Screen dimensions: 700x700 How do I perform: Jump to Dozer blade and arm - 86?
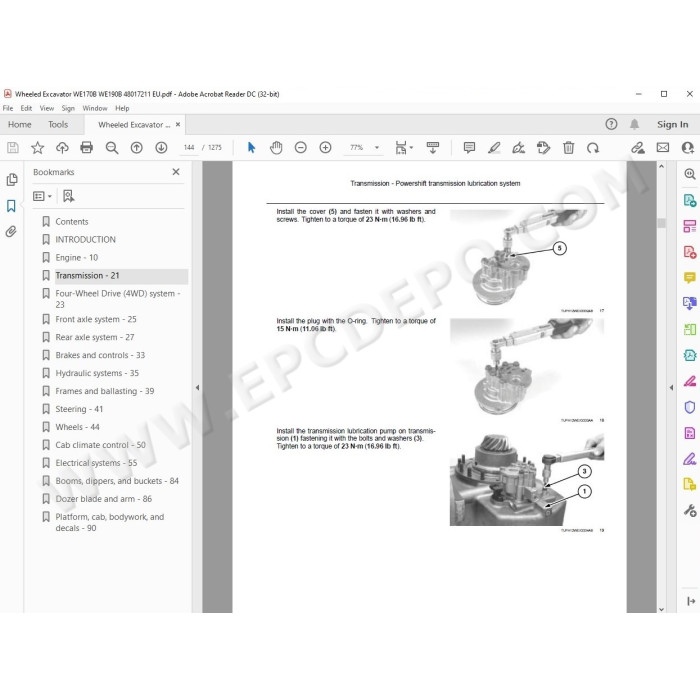[104, 499]
